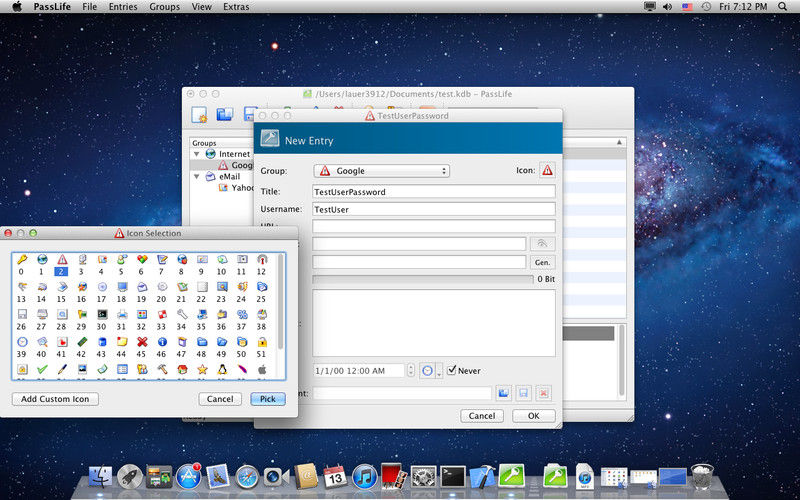Collapse the eMail group tree node
The height and width of the screenshot is (500, 800).
(x=196, y=177)
